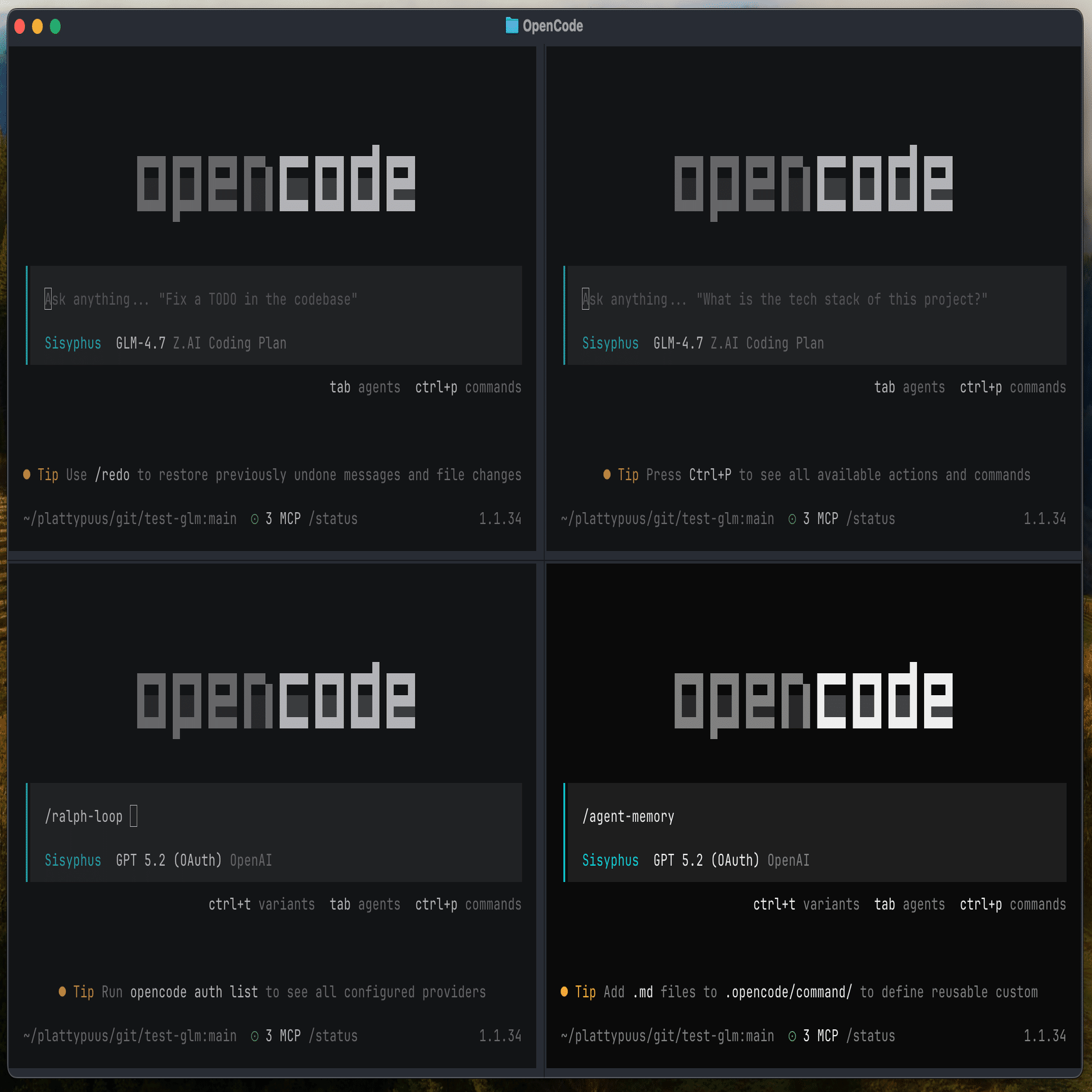Click the folder icon beside the OpenCode title

(x=512, y=26)
